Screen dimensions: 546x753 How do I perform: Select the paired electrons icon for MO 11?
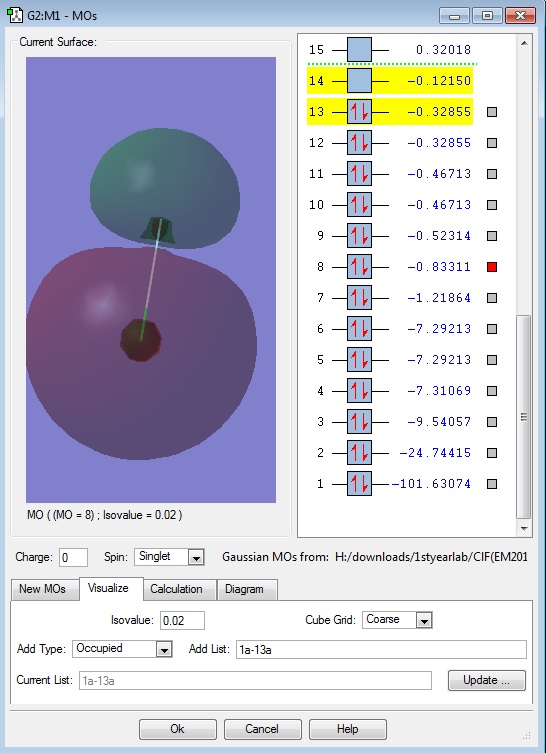(x=359, y=174)
